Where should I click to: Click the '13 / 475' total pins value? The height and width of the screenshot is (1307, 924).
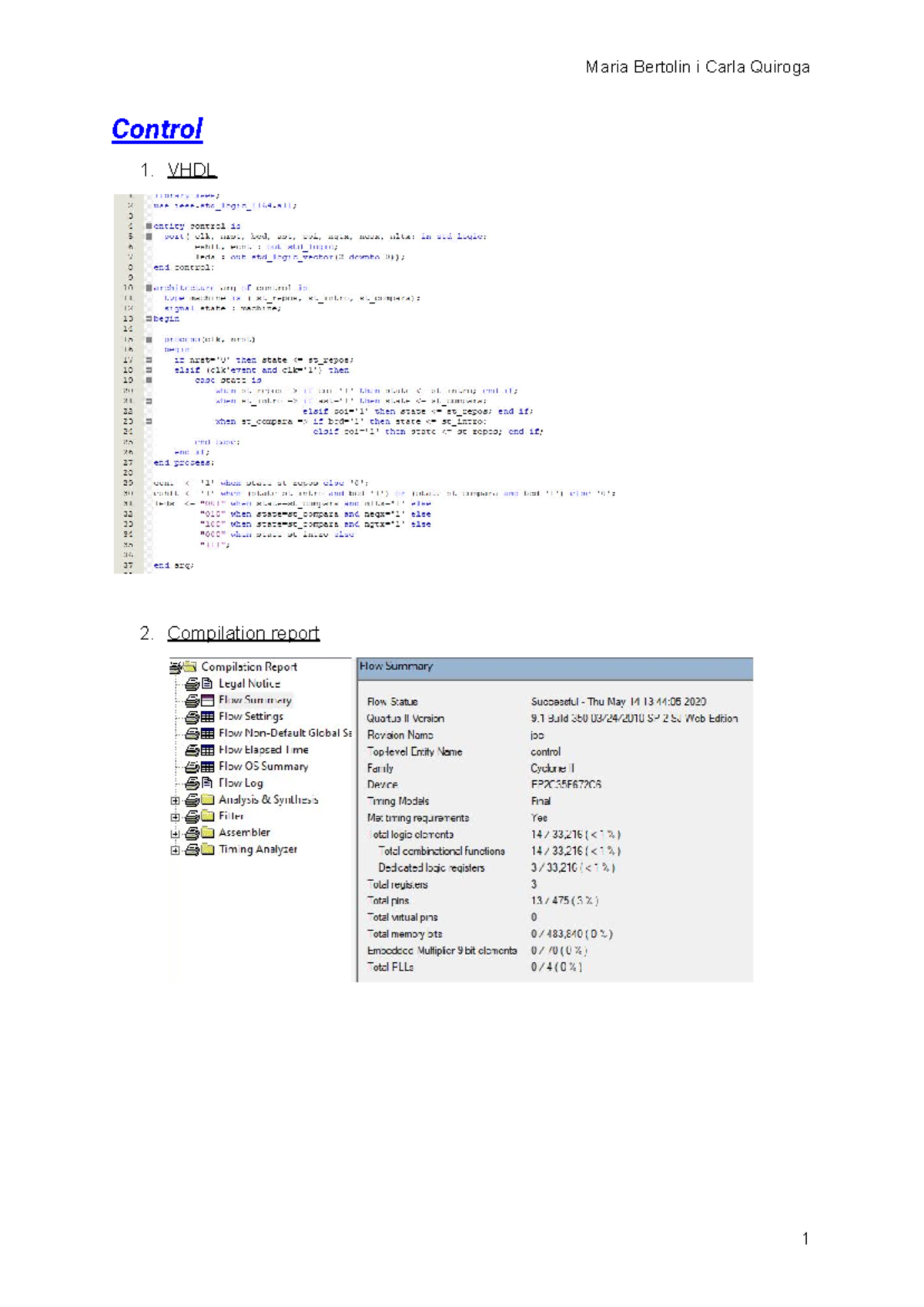pos(564,900)
